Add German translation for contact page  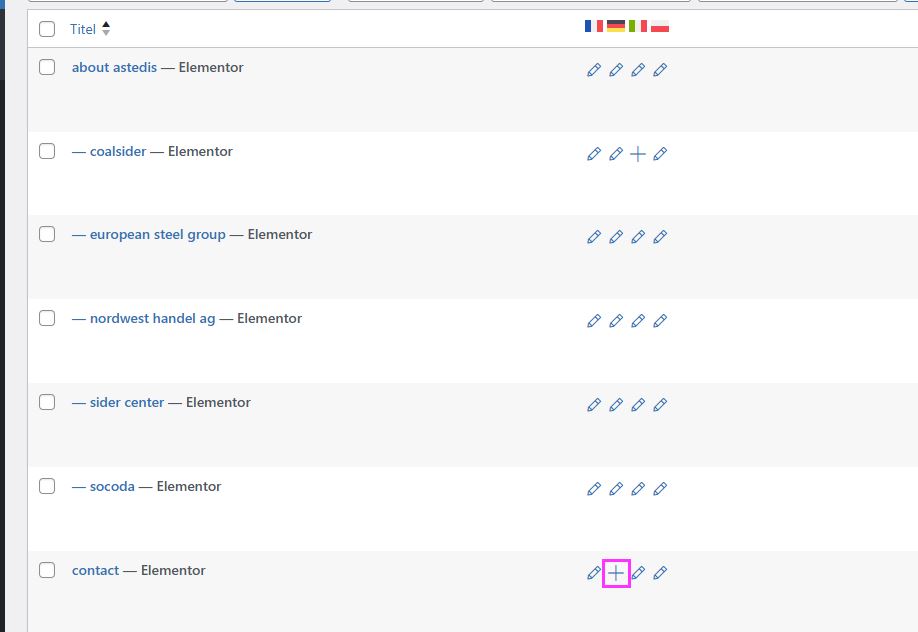(x=616, y=573)
